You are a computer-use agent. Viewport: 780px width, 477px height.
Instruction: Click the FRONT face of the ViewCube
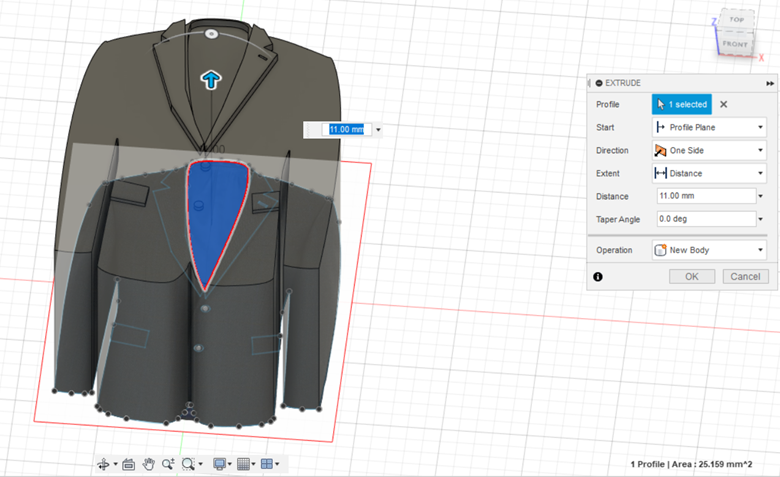[735, 44]
